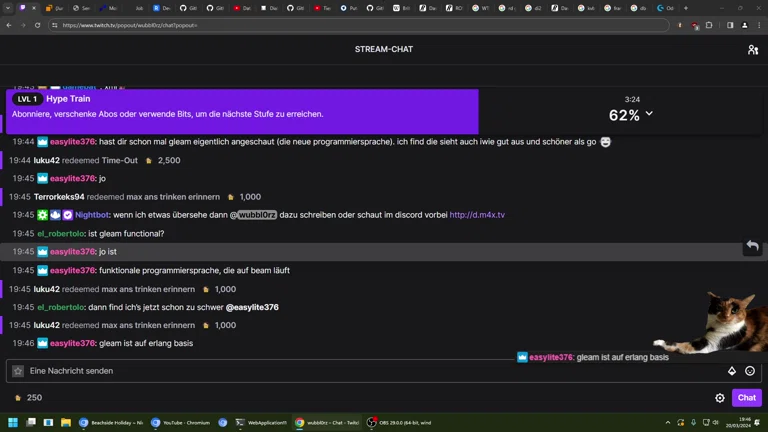
Task: Click luku42 in the Time-Out redemption
Action: [x=47, y=160]
